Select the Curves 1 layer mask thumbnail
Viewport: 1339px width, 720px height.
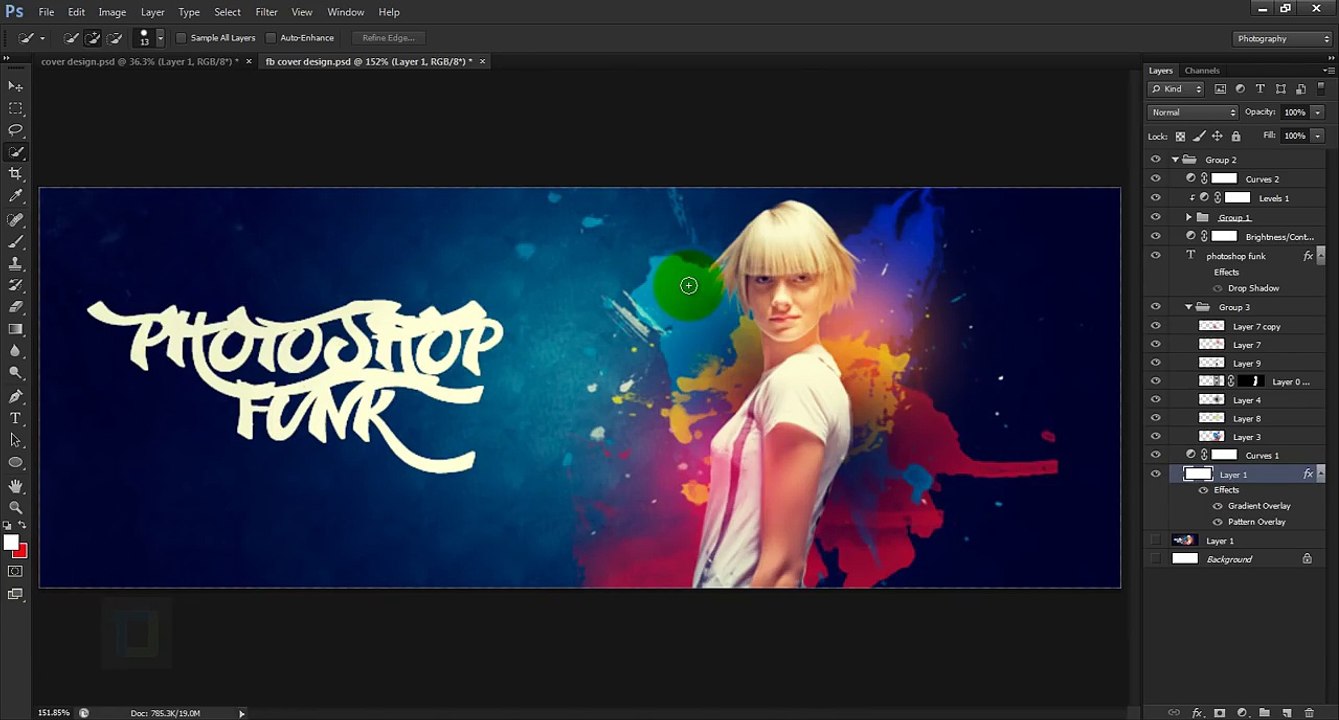coord(1225,455)
